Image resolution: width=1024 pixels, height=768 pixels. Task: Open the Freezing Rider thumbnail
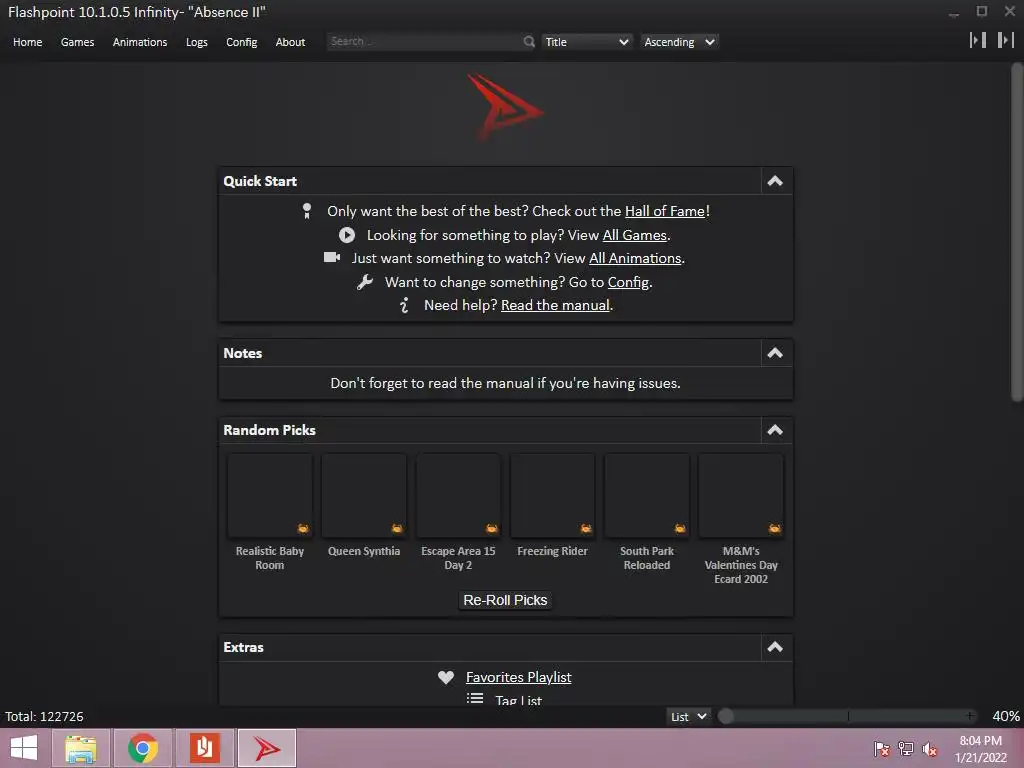pos(552,496)
